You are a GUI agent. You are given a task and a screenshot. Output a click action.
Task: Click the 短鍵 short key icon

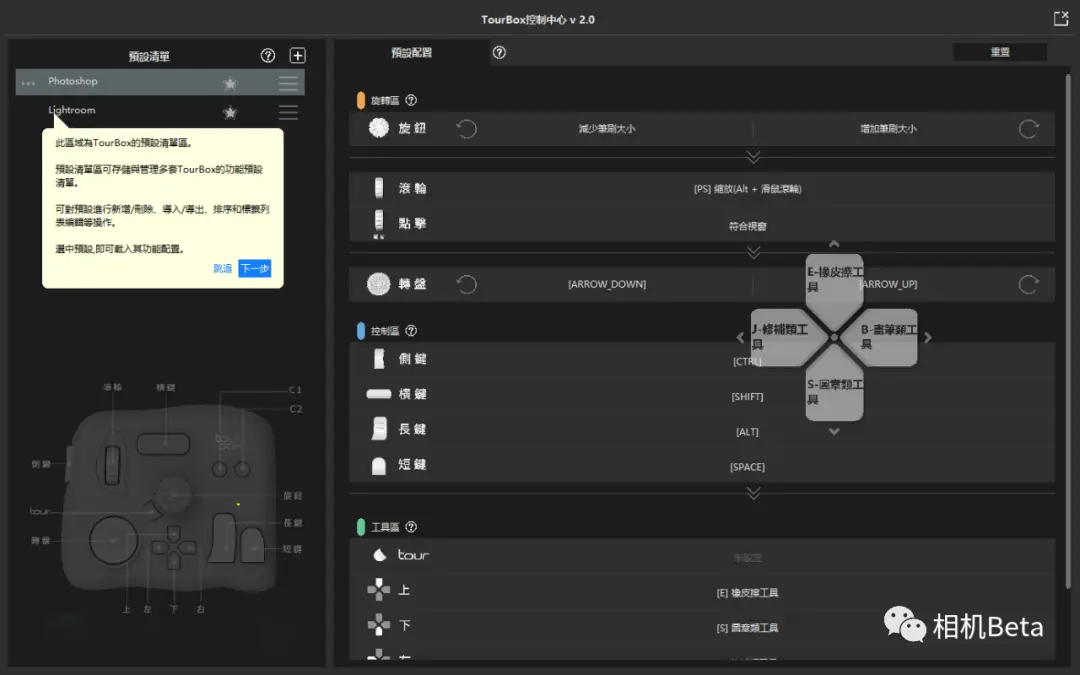click(377, 466)
